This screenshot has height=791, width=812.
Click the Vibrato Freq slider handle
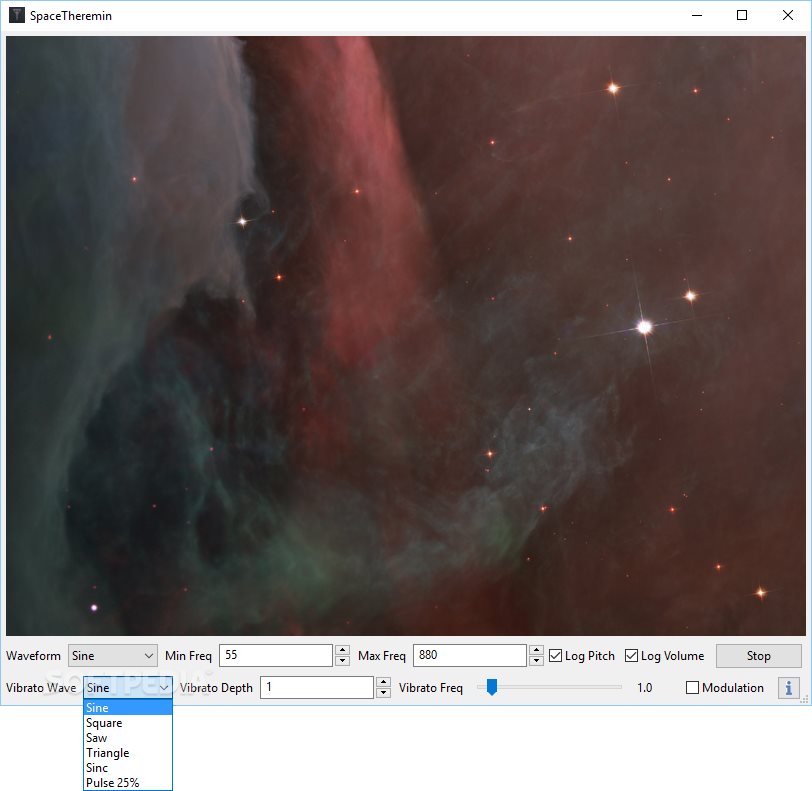tap(492, 687)
